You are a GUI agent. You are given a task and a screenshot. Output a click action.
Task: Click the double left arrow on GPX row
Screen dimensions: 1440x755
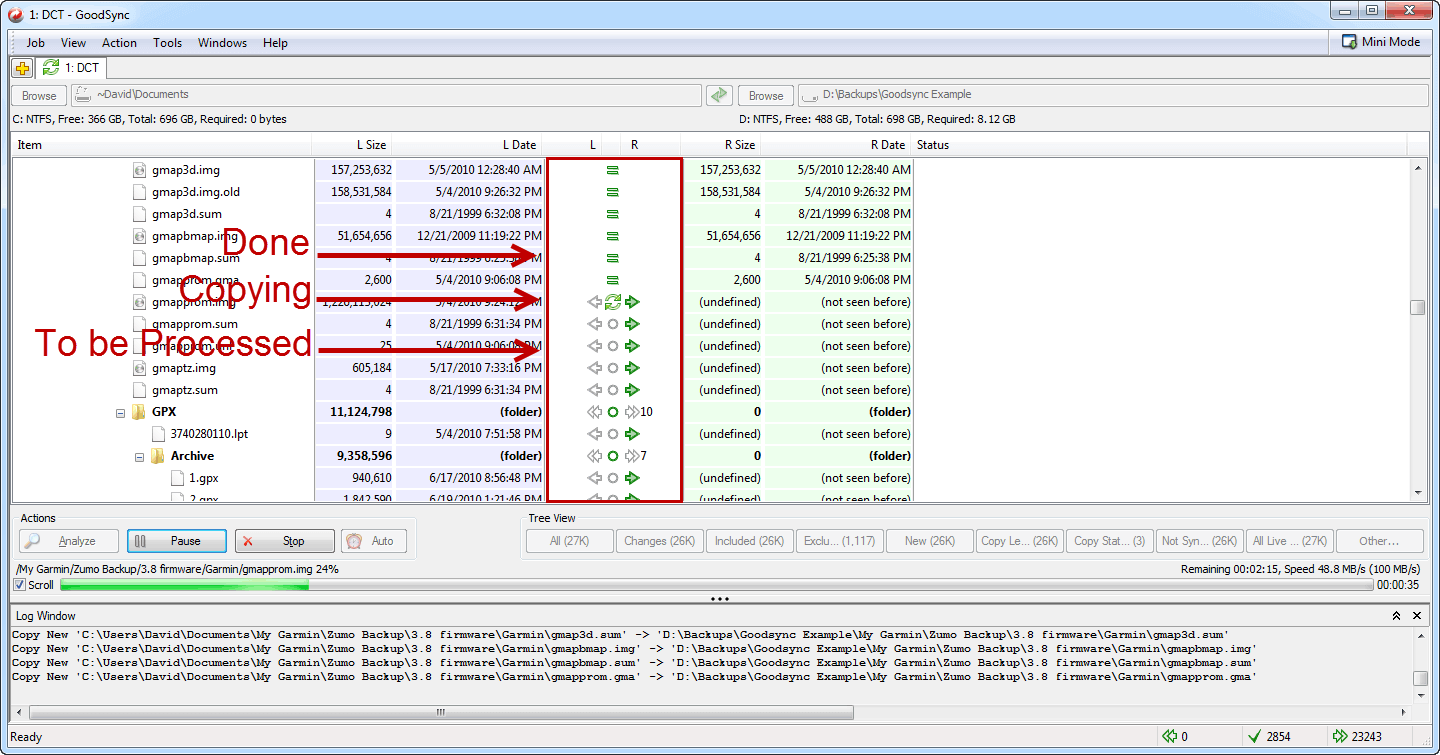coord(594,412)
